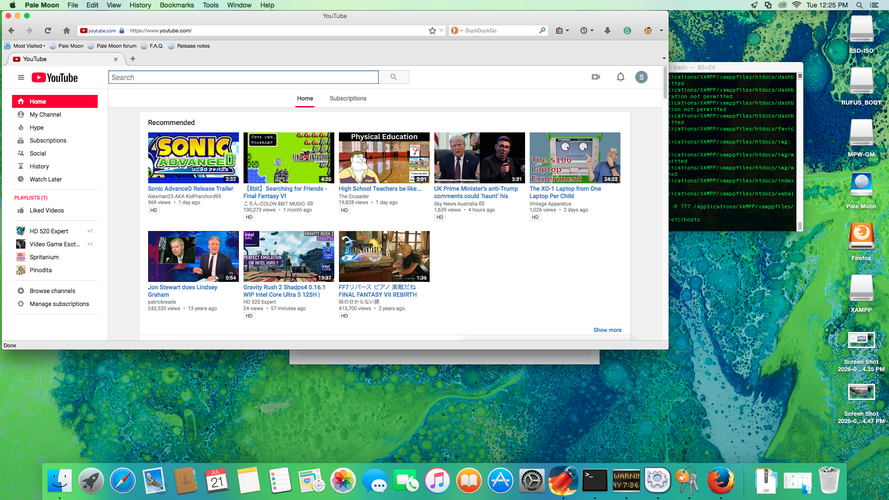Open Watch Later in sidebar
889x500 pixels.
point(45,179)
